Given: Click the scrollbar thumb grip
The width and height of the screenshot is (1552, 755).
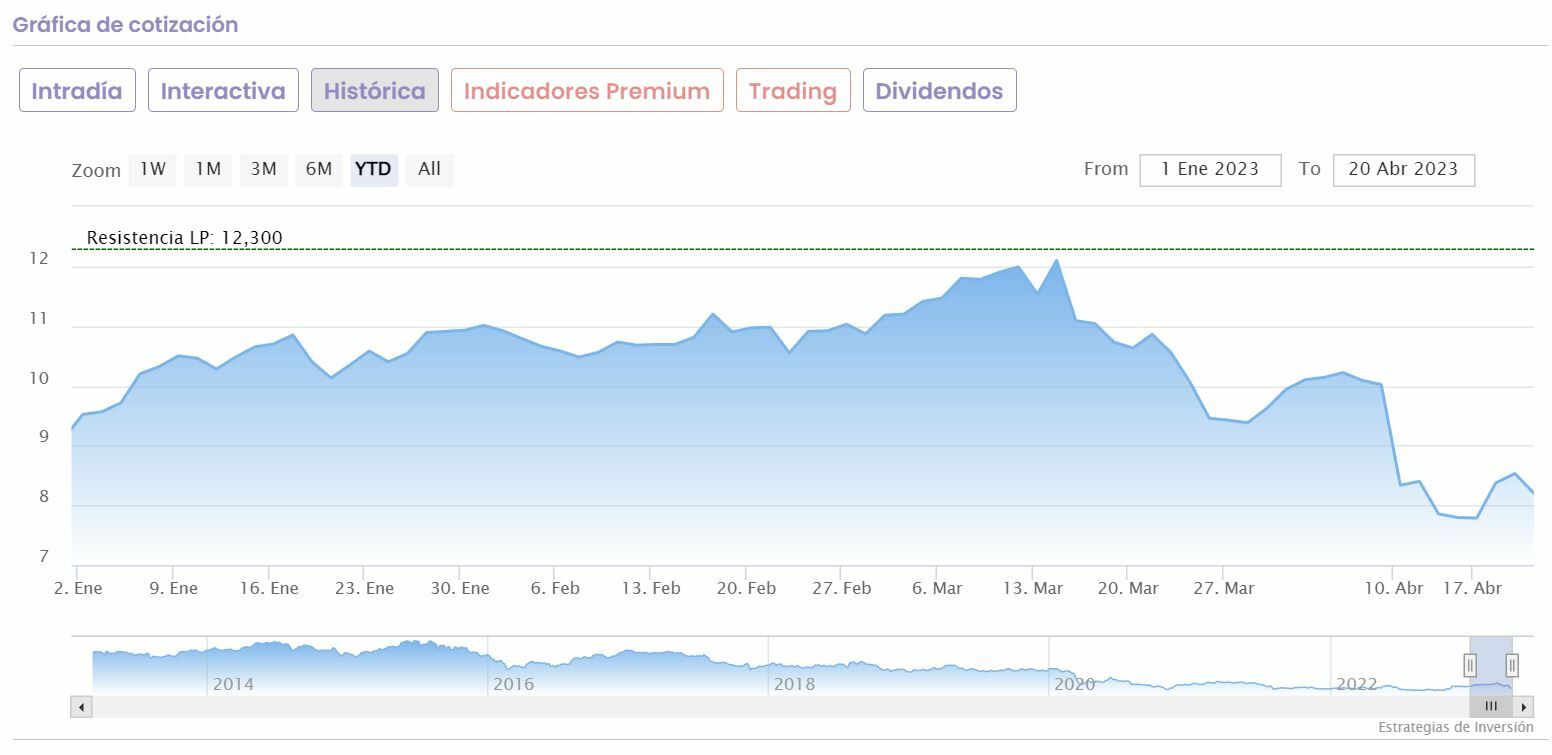Looking at the screenshot, I should [1491, 707].
